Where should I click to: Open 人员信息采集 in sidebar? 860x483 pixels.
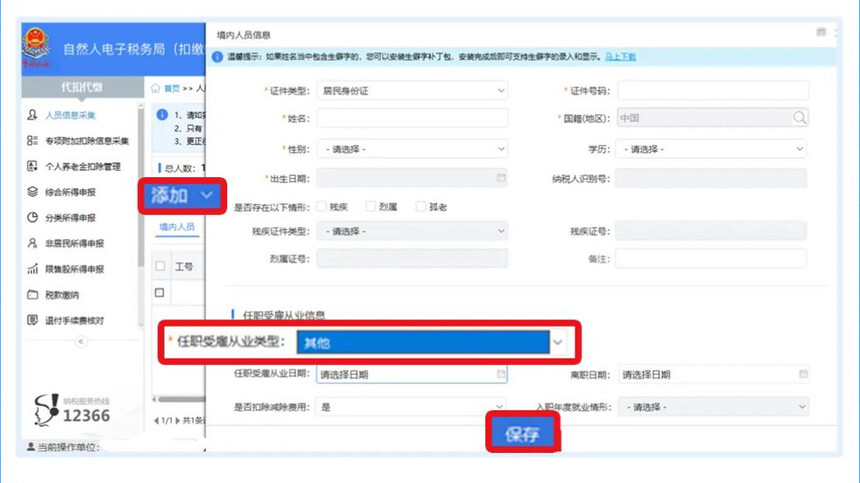pyautogui.click(x=70, y=115)
